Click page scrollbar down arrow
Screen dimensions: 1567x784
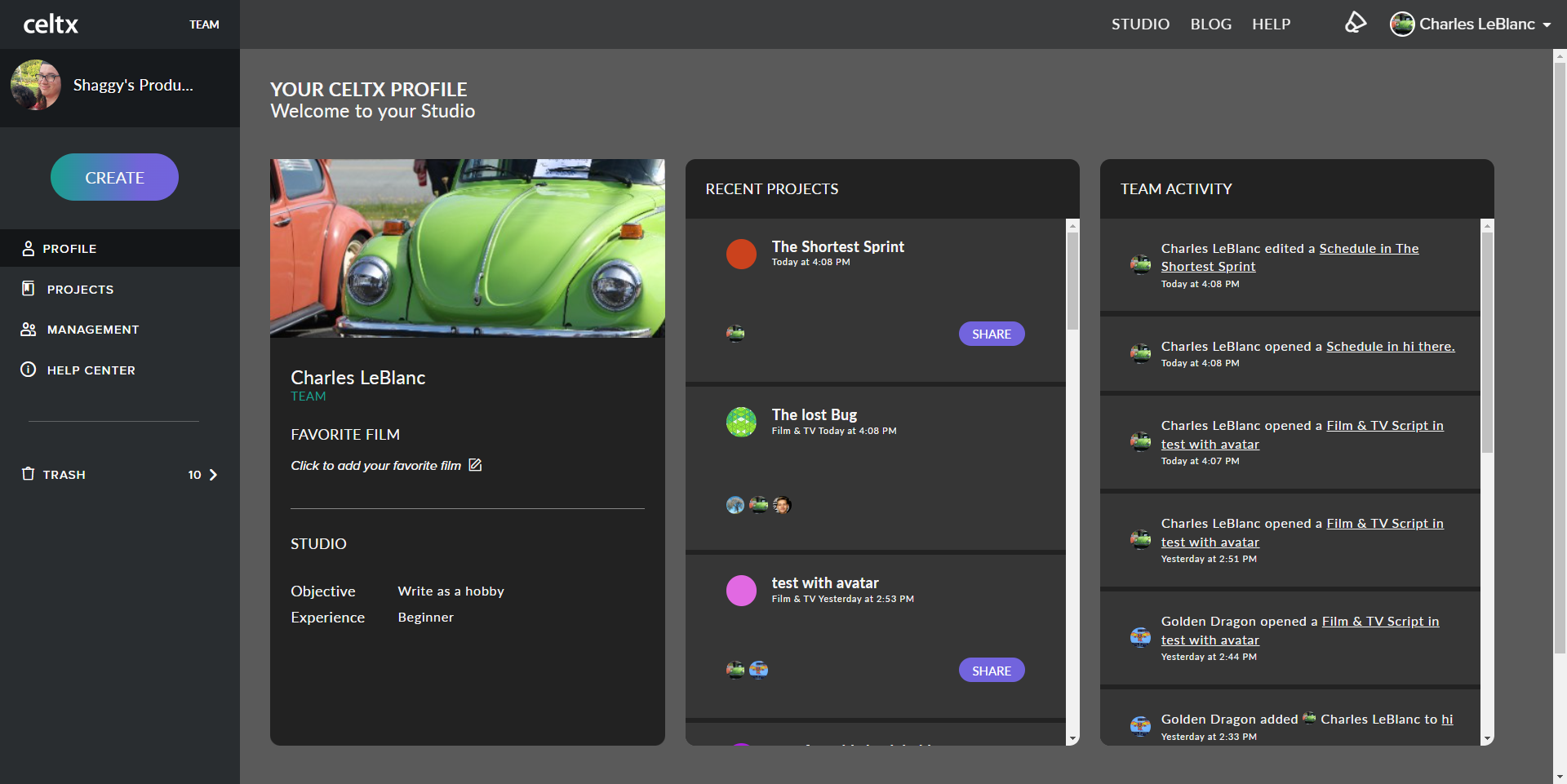click(1560, 777)
